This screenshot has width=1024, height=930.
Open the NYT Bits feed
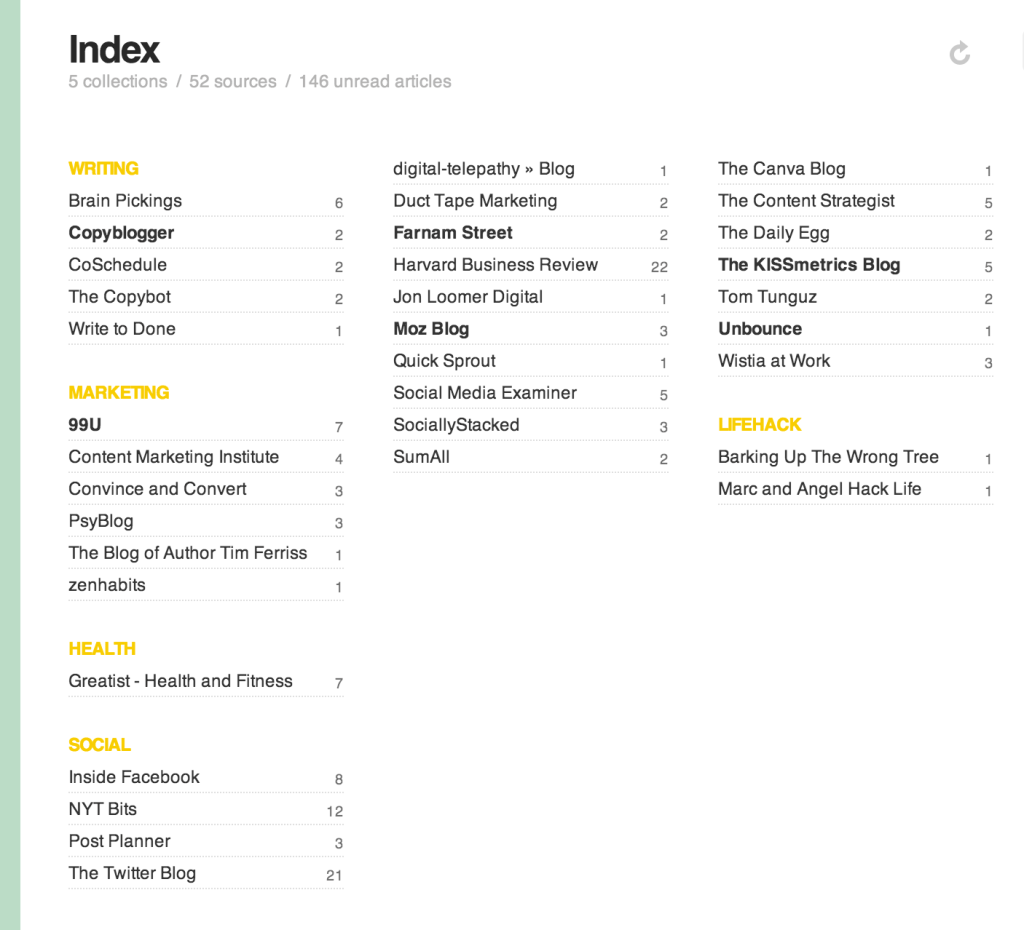[x=101, y=809]
